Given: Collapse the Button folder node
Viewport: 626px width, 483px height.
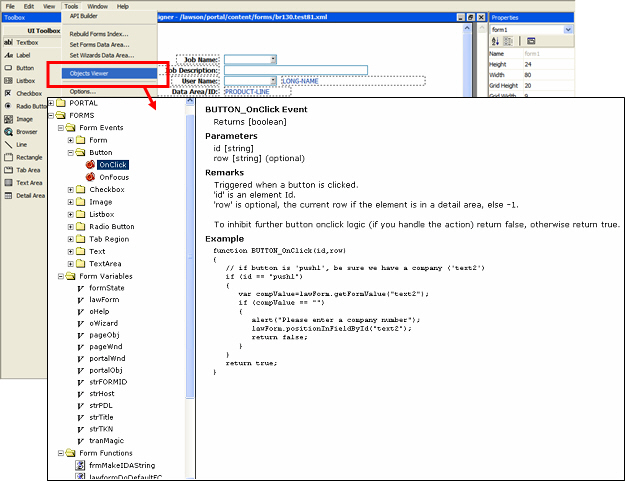Looking at the screenshot, I should tap(71, 152).
